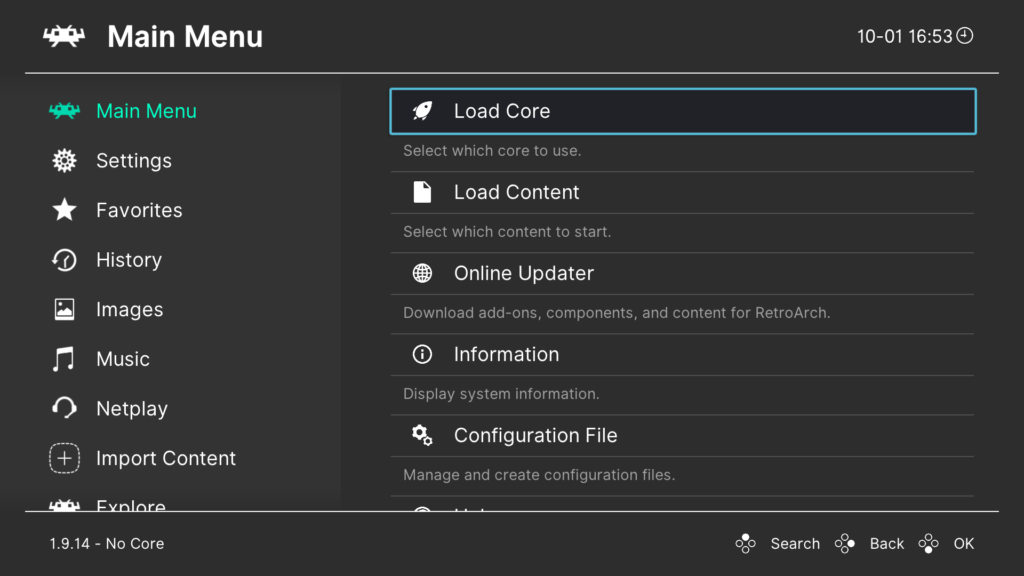Click the Import Content plus icon
1024x576 pixels.
click(x=64, y=458)
